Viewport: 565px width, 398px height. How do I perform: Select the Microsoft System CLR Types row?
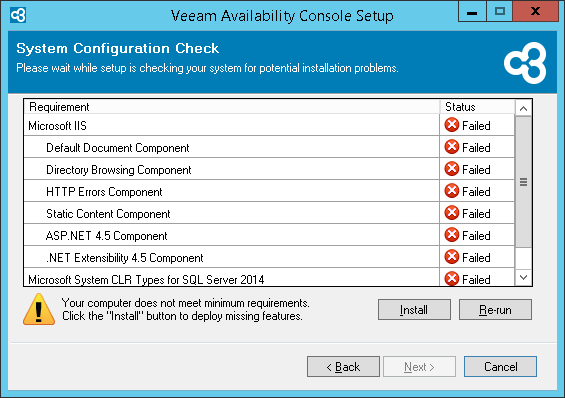269,278
